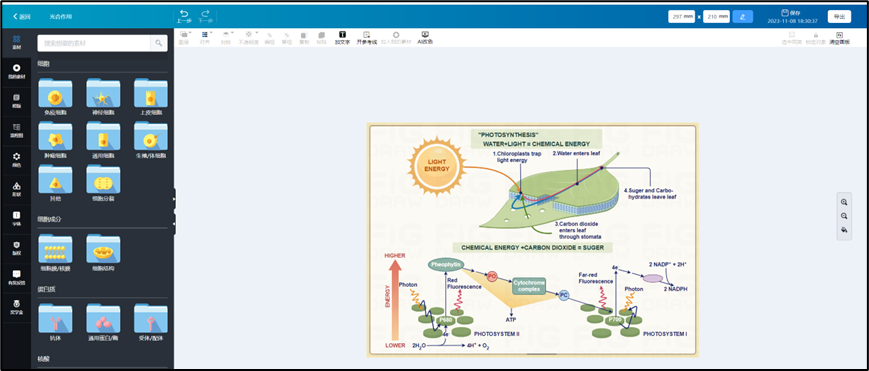Viewport: 869px width, 371px height.
Task: Click the AI recolor toolbar icon
Action: pos(425,34)
